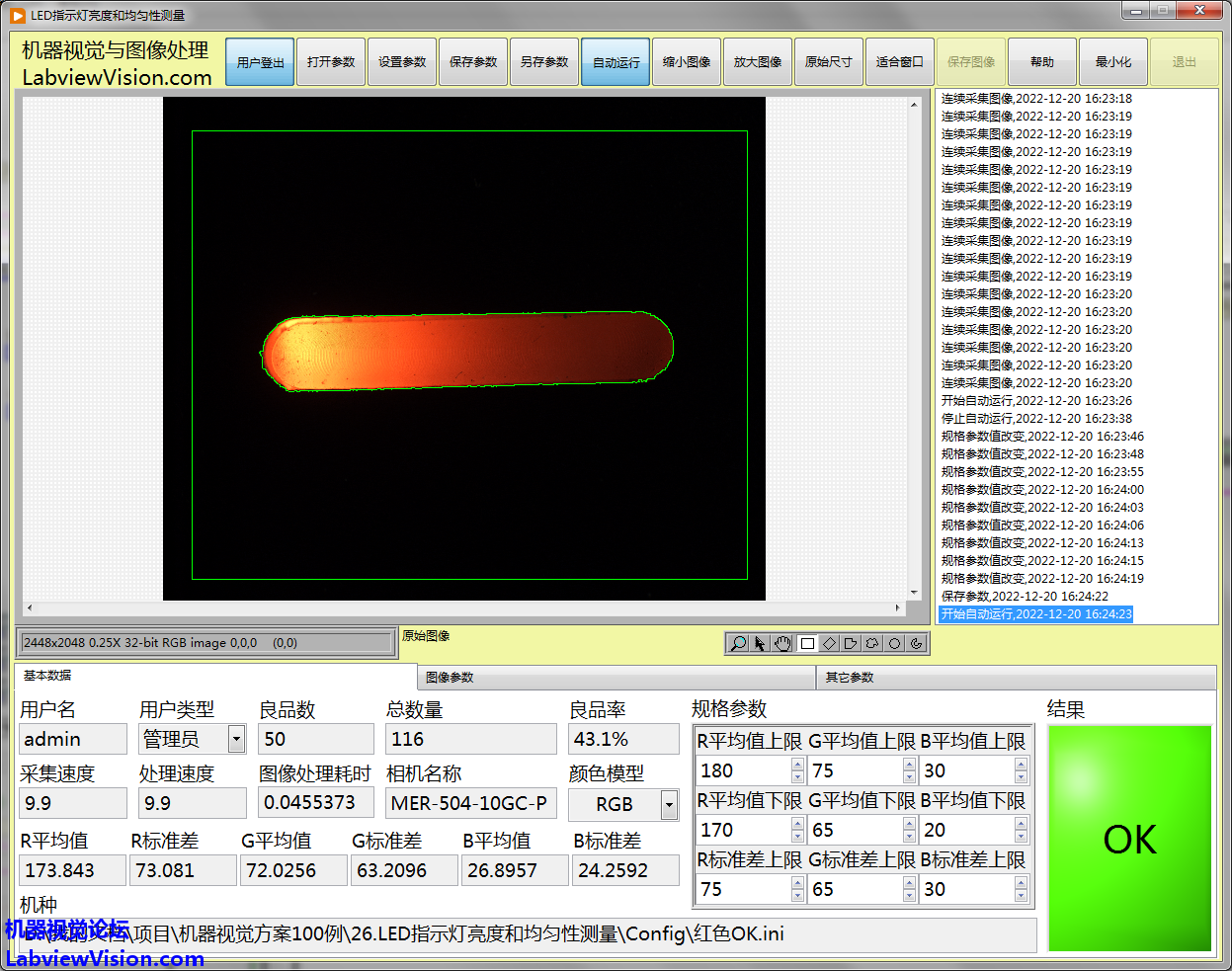
Task: Click the 最小化 toolbar button
Action: [1113, 62]
